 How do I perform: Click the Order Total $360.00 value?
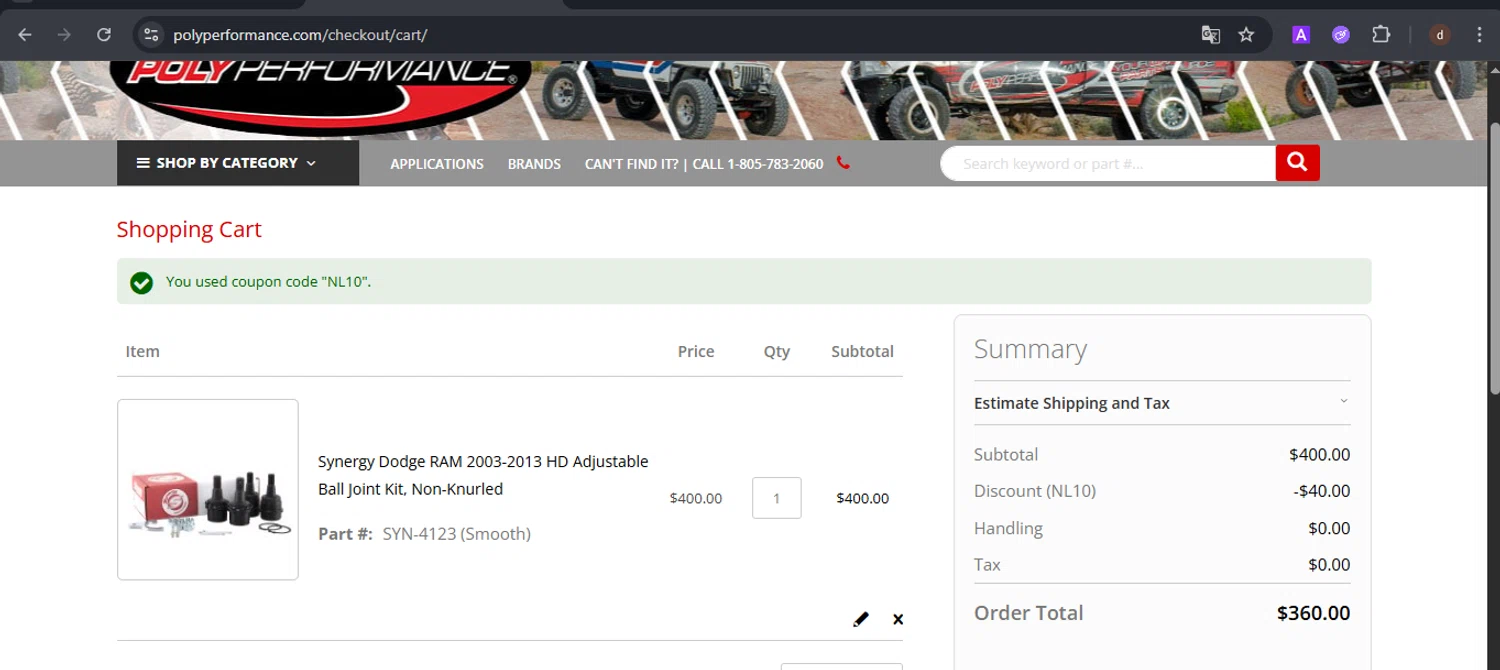click(x=1313, y=613)
